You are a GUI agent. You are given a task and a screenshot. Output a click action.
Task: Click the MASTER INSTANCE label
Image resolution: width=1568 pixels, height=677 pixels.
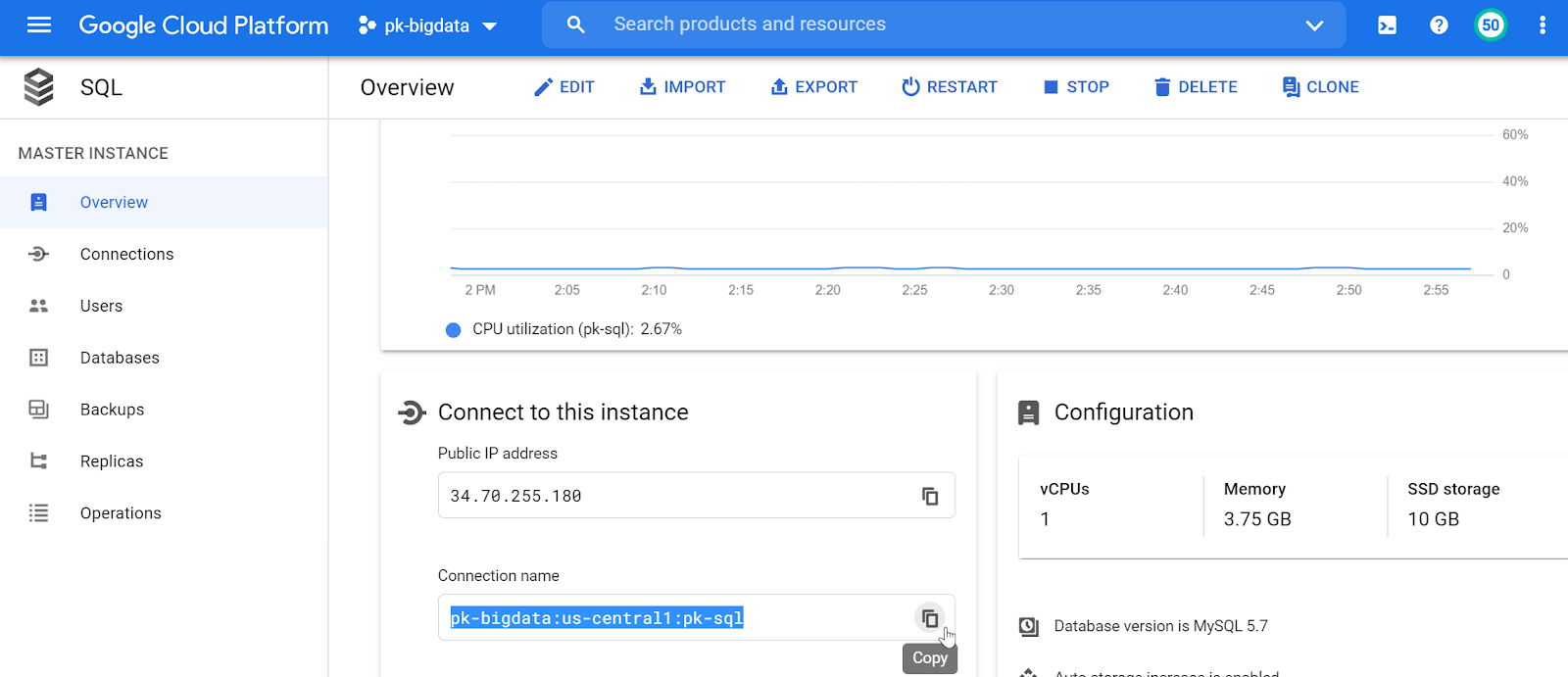[x=93, y=153]
